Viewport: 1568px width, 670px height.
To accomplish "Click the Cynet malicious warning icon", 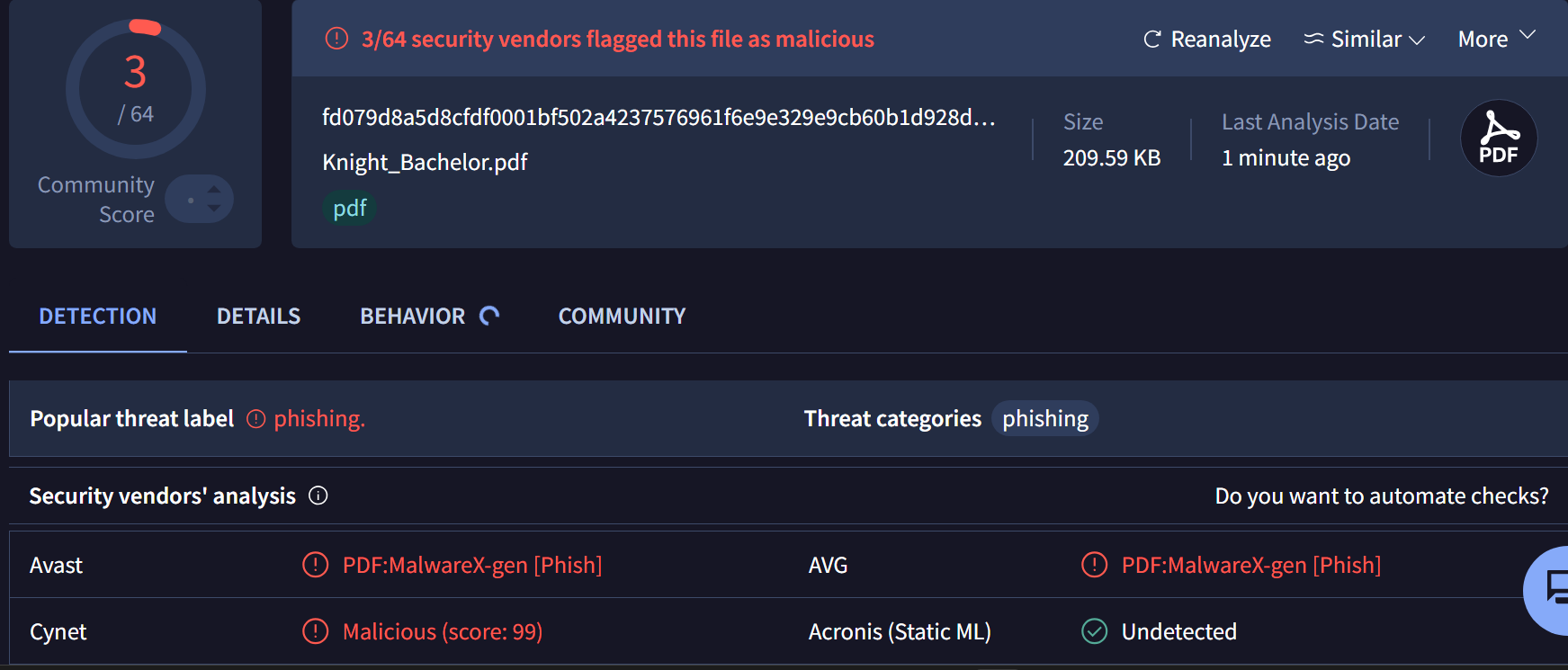I will point(316,631).
